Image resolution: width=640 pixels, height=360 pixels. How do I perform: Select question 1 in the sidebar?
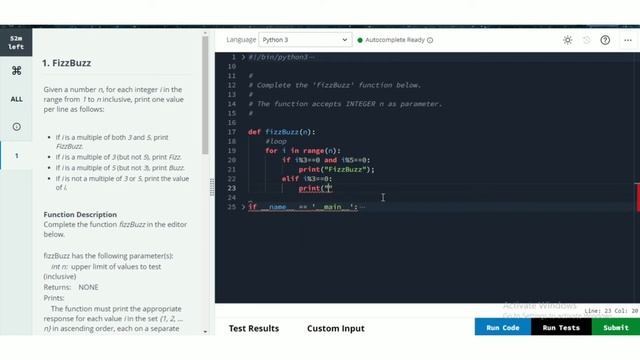(16, 156)
